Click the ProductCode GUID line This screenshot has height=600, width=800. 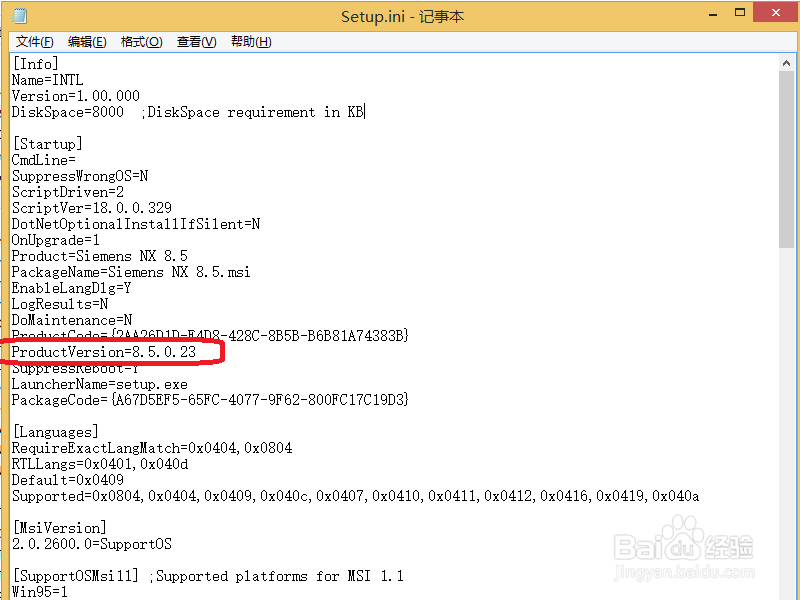[x=210, y=336]
